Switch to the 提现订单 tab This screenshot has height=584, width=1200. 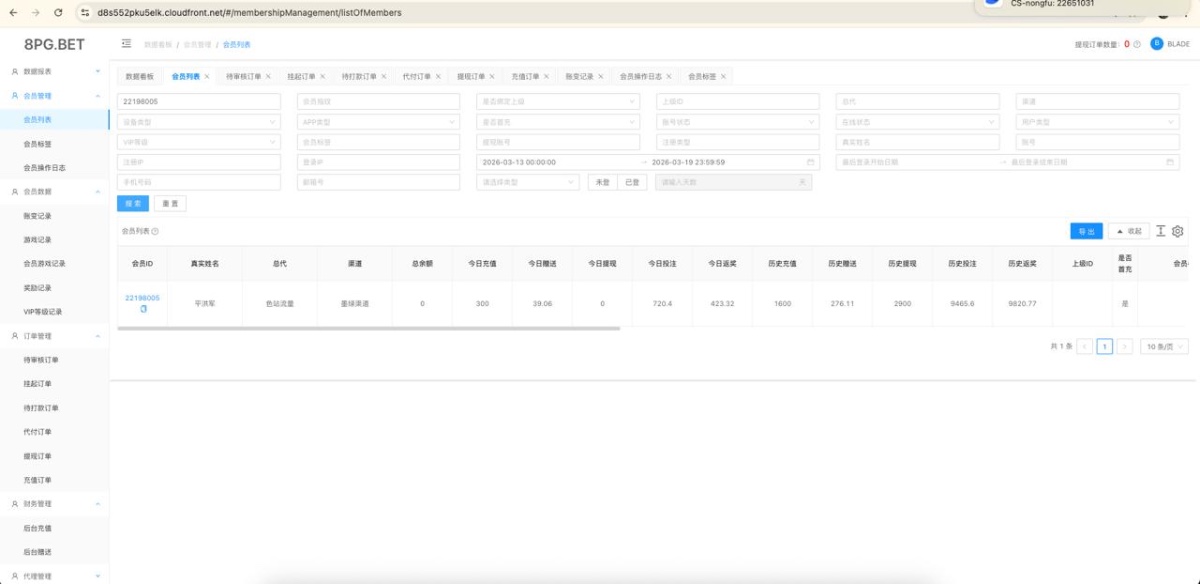471,76
